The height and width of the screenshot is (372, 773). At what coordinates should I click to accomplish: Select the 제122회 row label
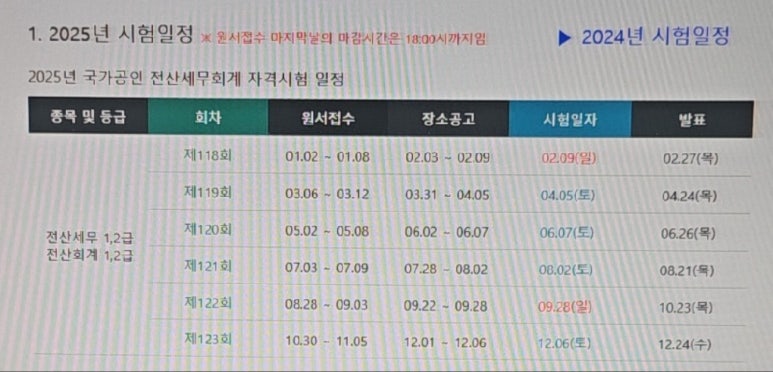[x=207, y=303]
